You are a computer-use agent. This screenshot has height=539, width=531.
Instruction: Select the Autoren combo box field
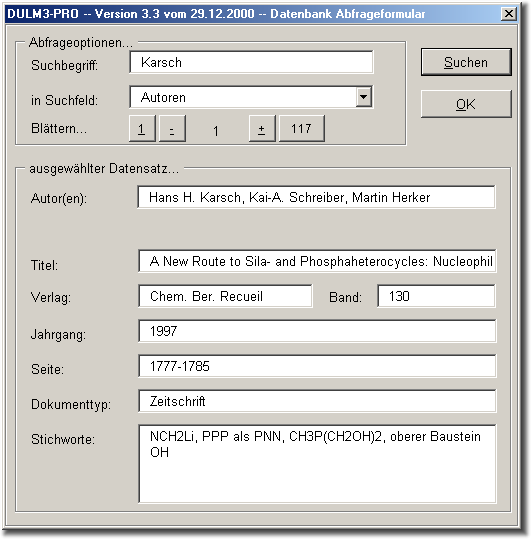(x=251, y=97)
